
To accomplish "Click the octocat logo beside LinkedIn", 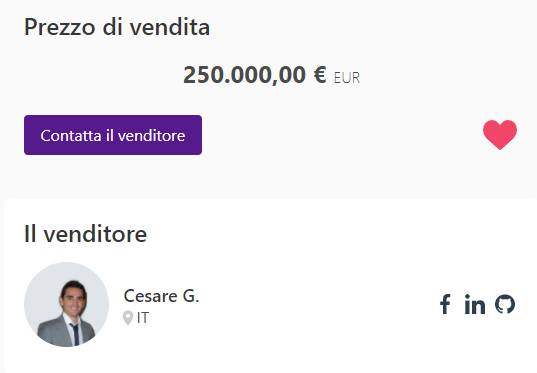I will [505, 304].
